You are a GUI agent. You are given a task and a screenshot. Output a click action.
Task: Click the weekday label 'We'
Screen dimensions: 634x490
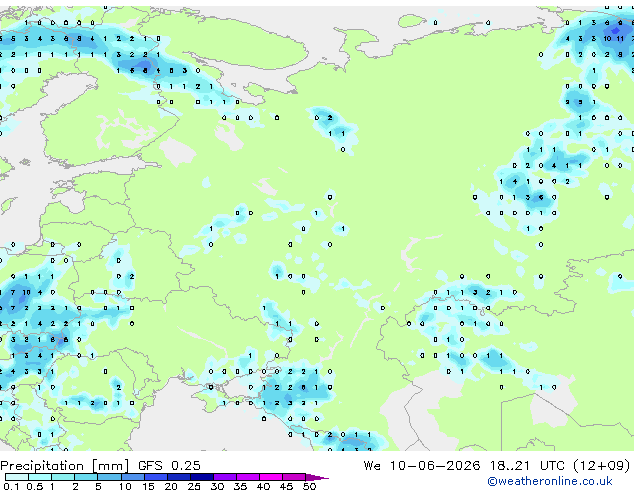[x=372, y=466]
